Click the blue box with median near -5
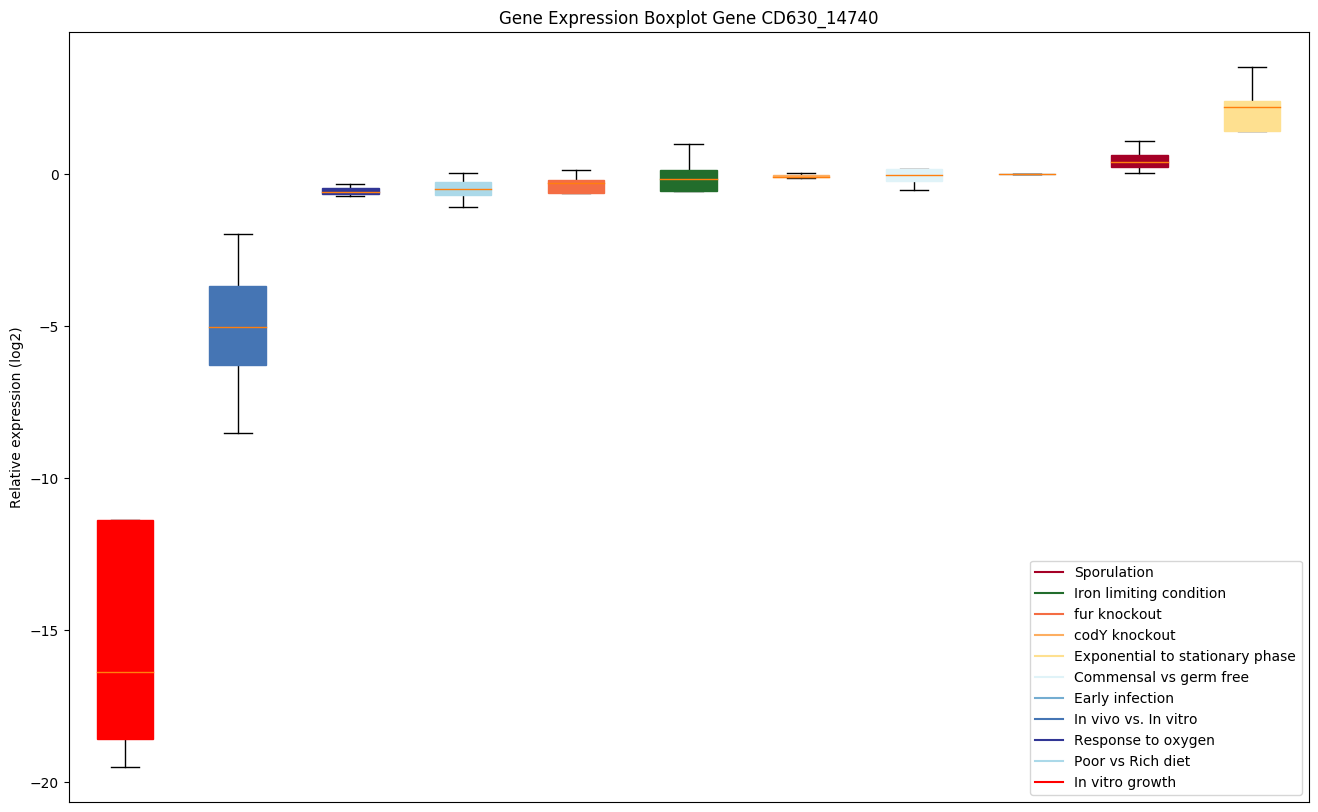Image resolution: width=1318 pixels, height=812 pixels. click(x=238, y=325)
